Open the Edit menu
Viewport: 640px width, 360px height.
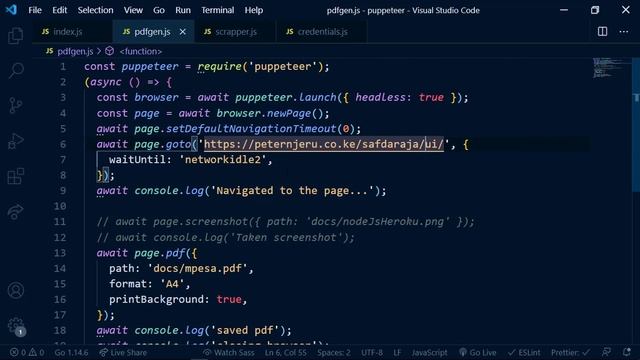(60, 10)
